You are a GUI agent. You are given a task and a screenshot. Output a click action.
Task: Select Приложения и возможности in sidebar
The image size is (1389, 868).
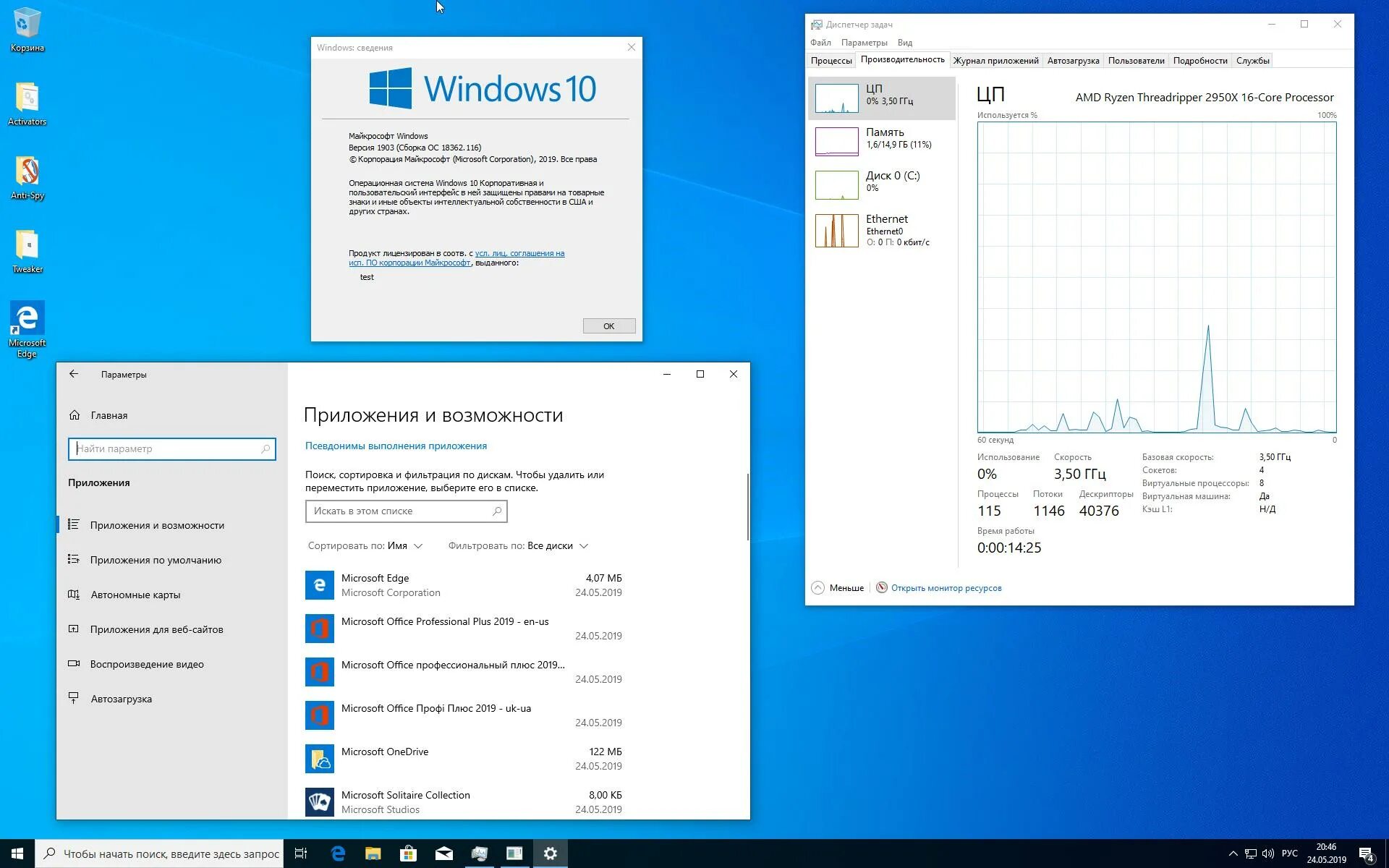pyautogui.click(x=172, y=525)
